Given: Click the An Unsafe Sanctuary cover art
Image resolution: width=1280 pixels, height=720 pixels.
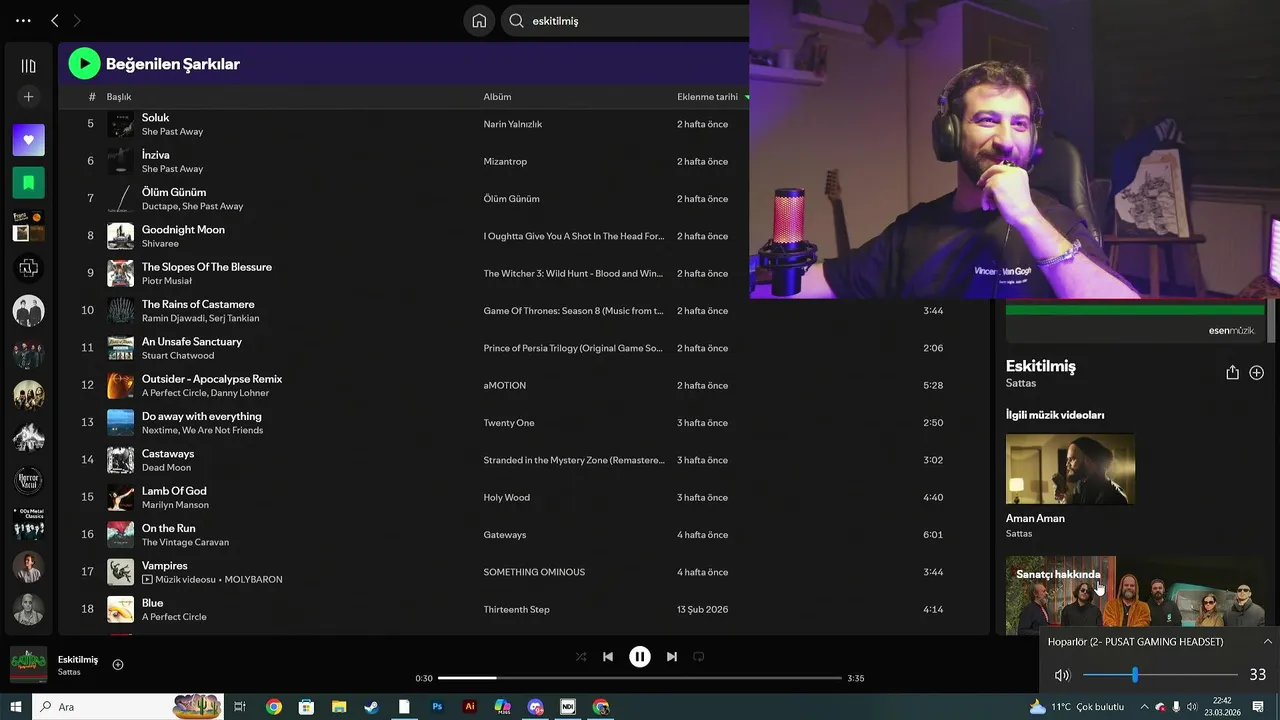Looking at the screenshot, I should (x=120, y=348).
